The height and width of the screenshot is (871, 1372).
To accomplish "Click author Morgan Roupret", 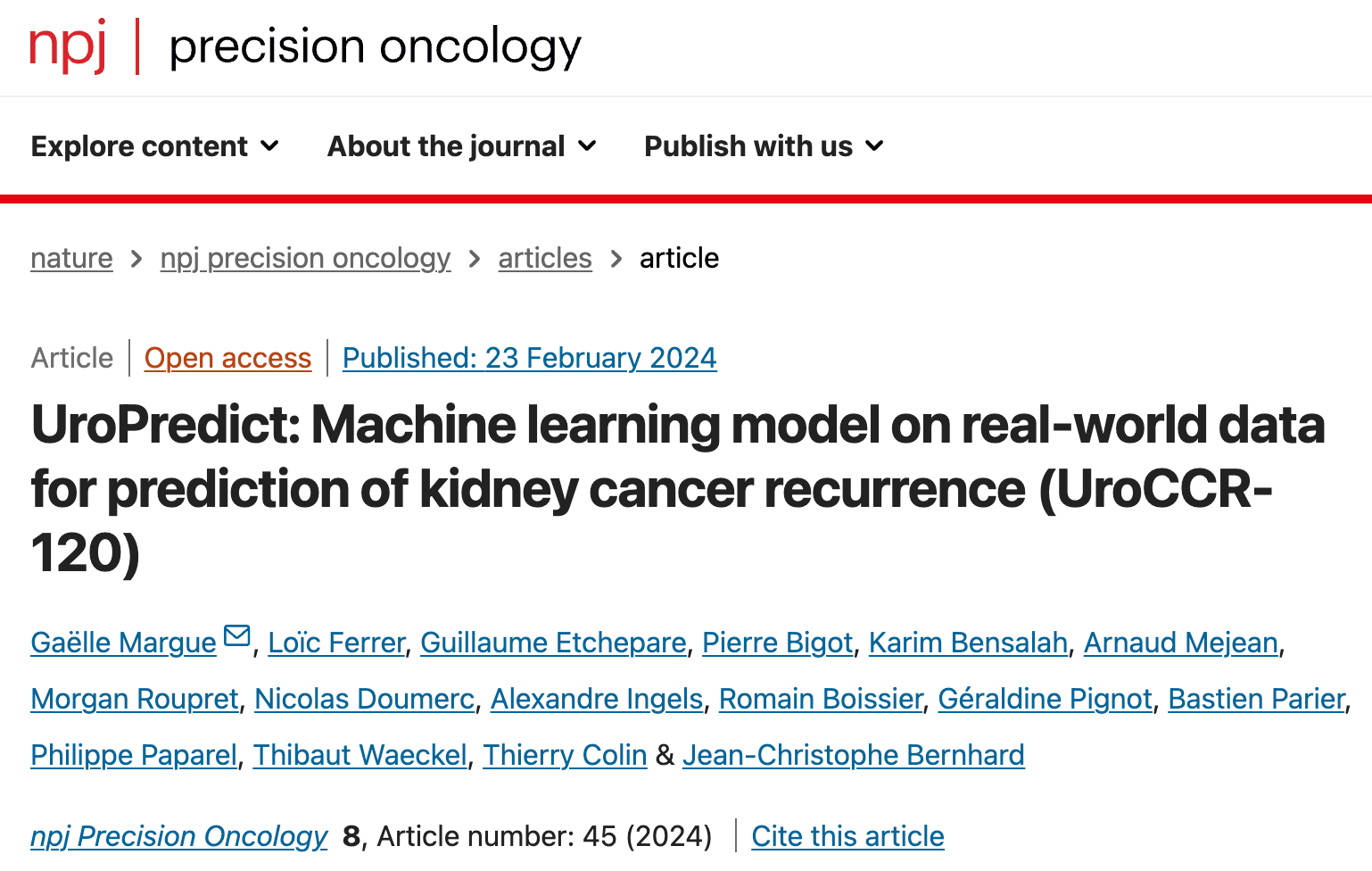I will [x=135, y=699].
